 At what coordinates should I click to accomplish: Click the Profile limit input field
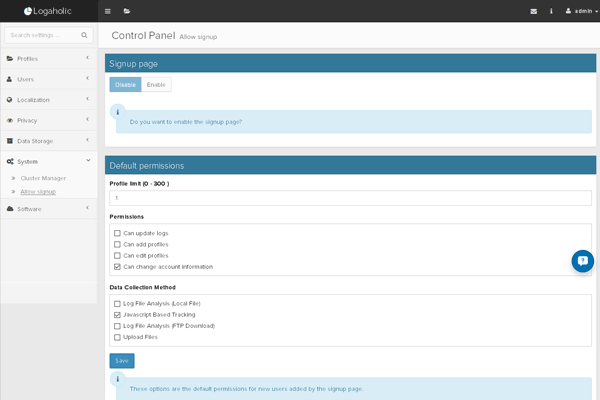point(350,198)
